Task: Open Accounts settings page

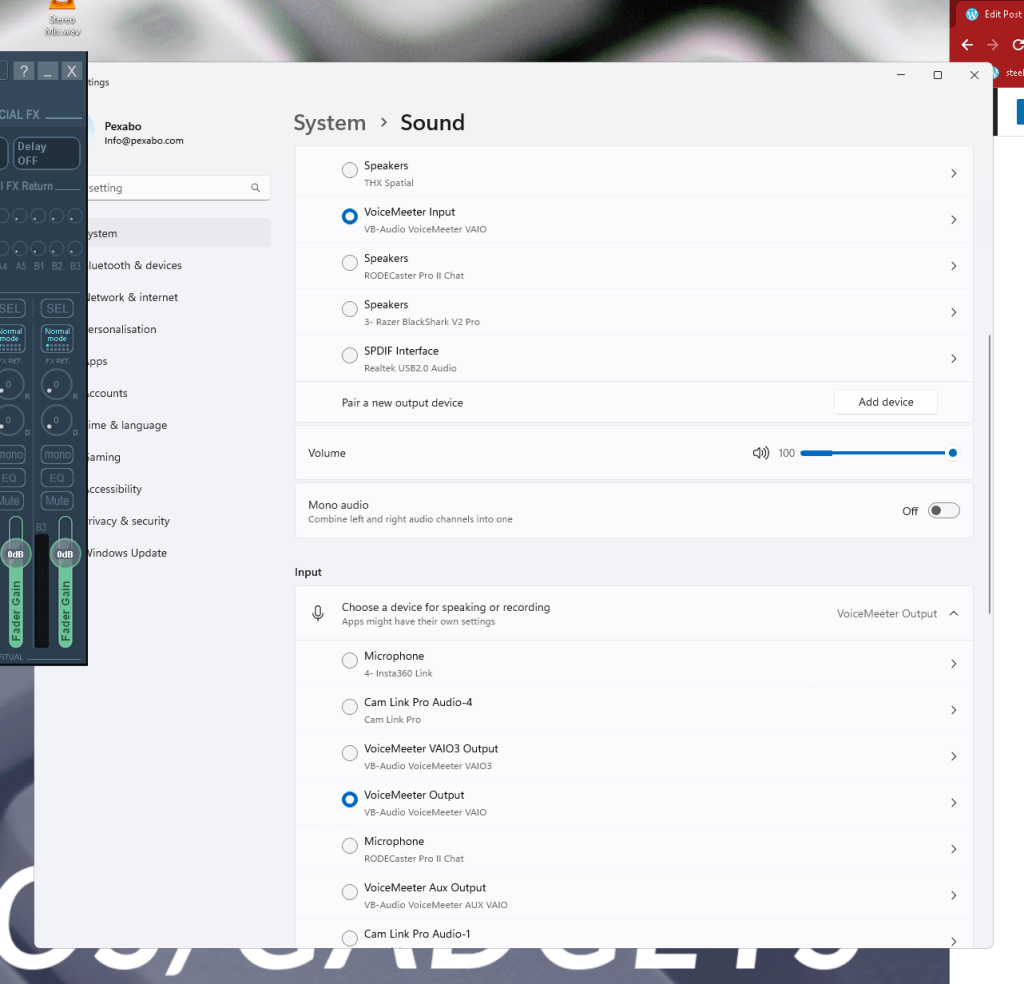Action: click(178, 393)
